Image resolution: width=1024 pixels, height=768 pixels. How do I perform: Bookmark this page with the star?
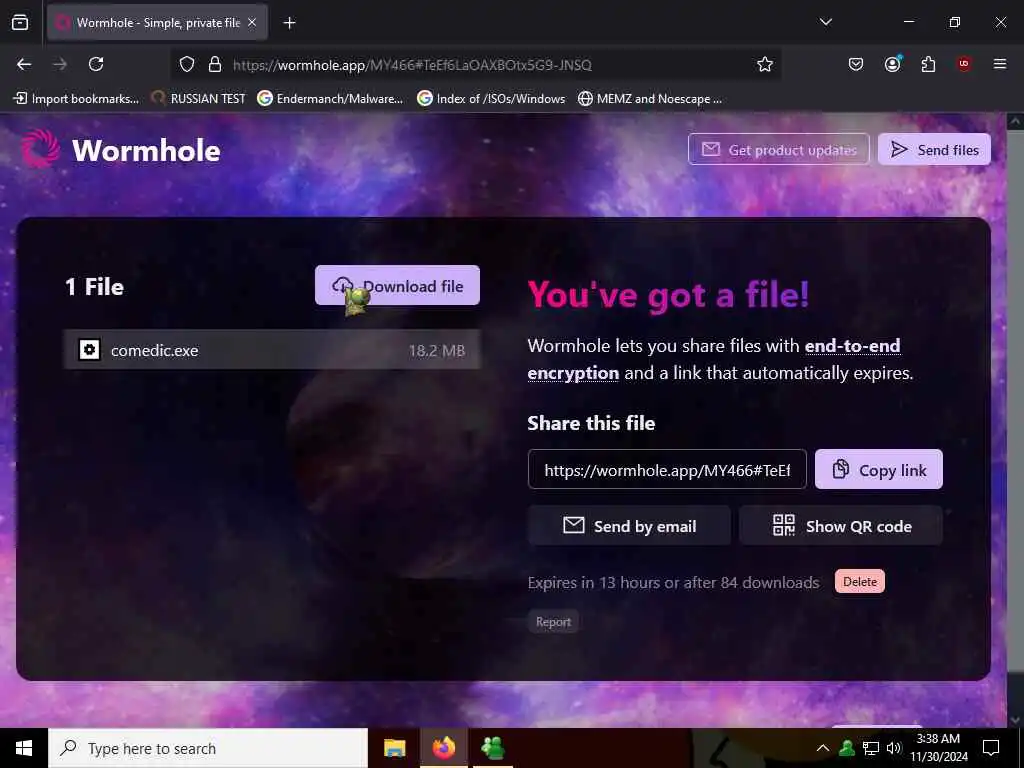click(765, 64)
